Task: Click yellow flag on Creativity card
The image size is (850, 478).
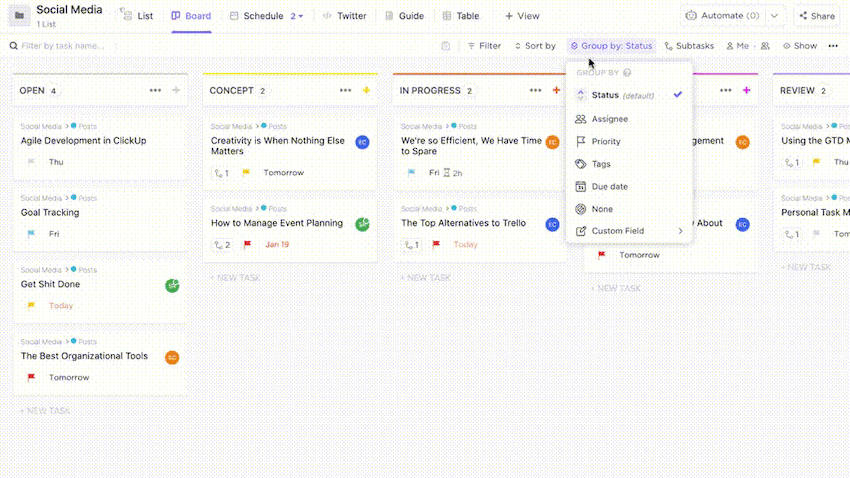Action: pyautogui.click(x=246, y=172)
